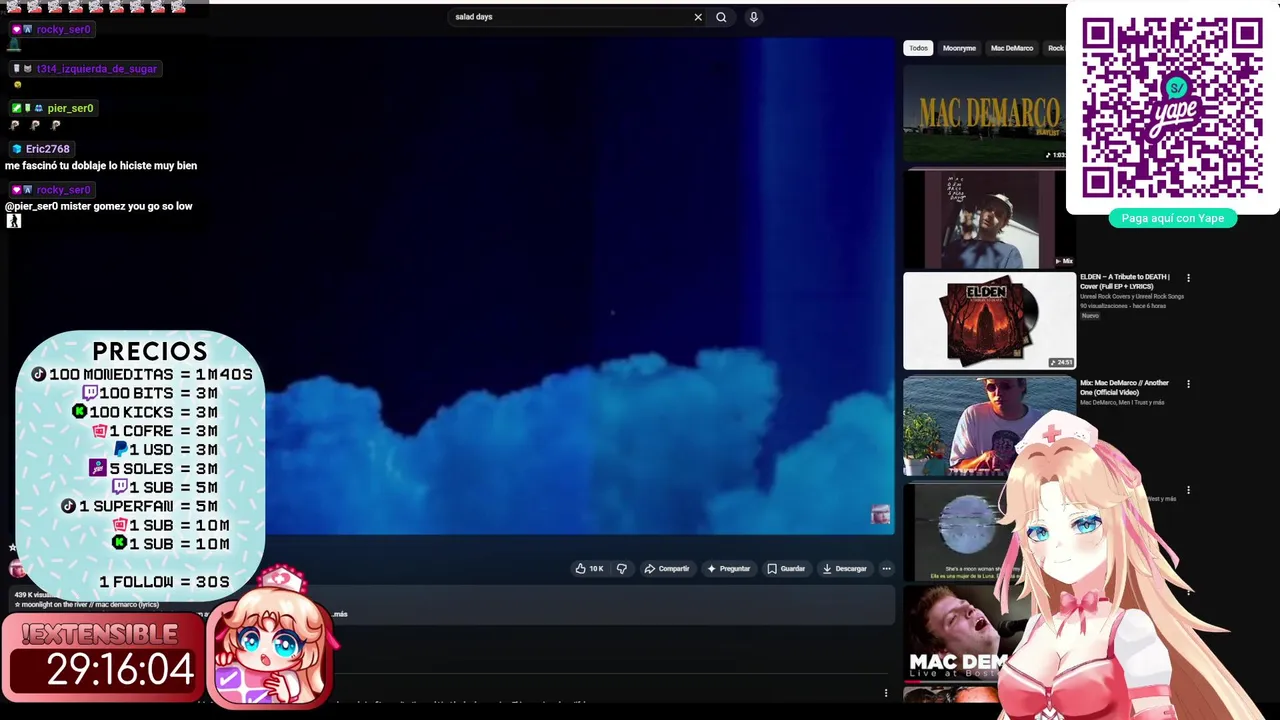The width and height of the screenshot is (1280, 720).
Task: Click the 29:16:04 extensible timer
Action: (x=120, y=669)
